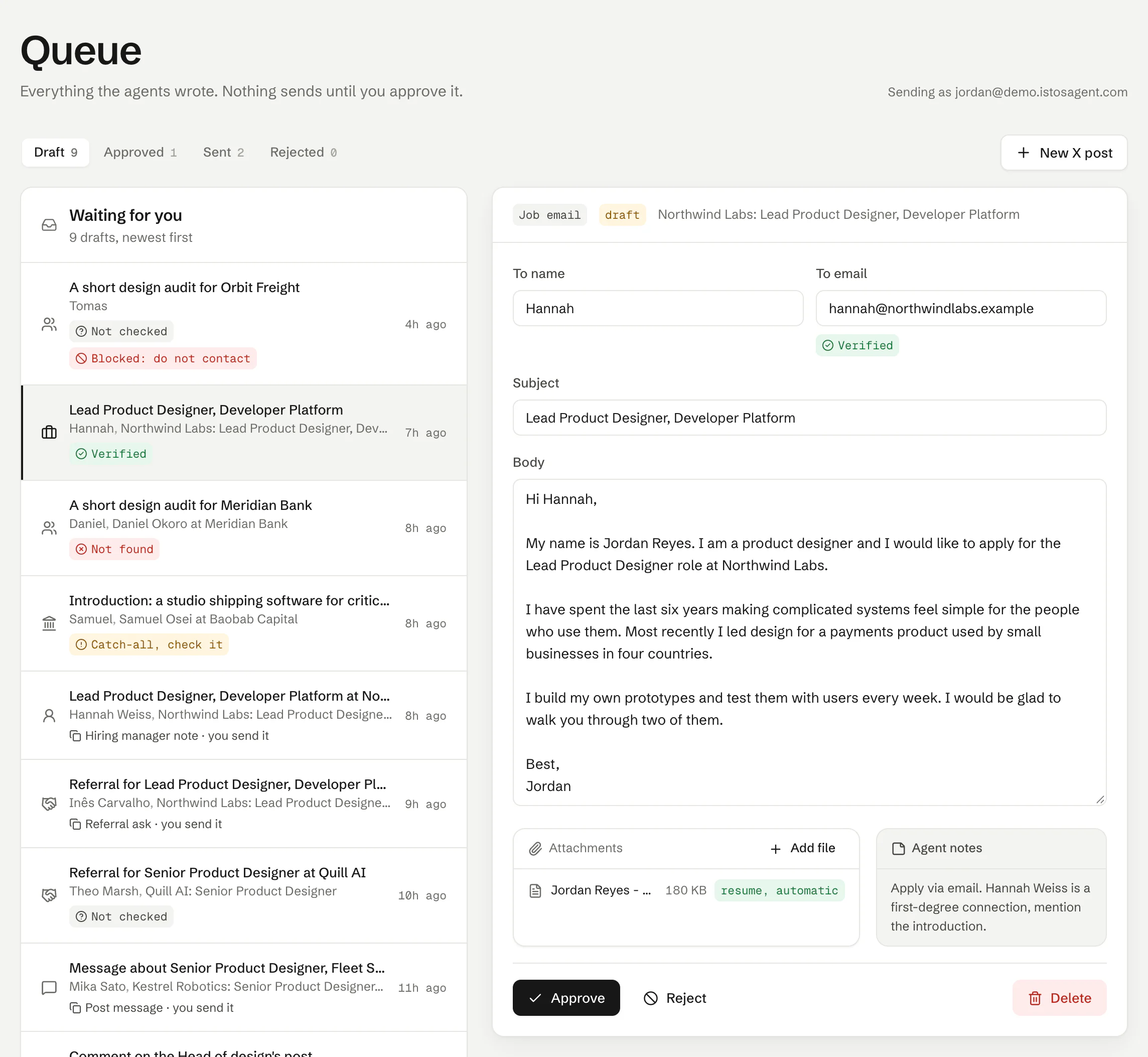Click the handshake icon on Inês Carvalho referral row
This screenshot has height=1057, width=1148.
(49, 804)
